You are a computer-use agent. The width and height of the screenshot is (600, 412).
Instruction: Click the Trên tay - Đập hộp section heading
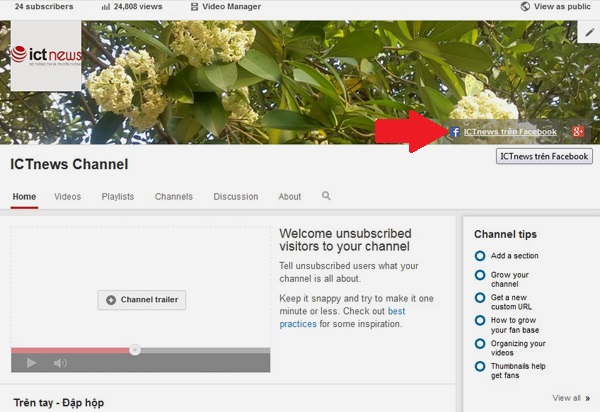tap(59, 403)
